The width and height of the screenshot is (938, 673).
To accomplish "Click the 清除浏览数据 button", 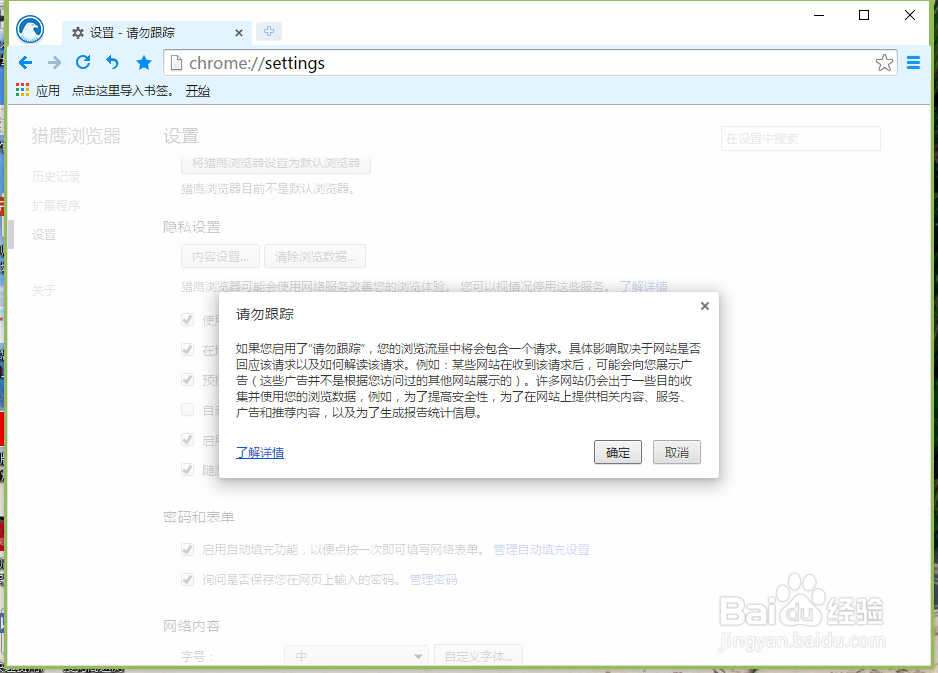I will click(x=315, y=257).
